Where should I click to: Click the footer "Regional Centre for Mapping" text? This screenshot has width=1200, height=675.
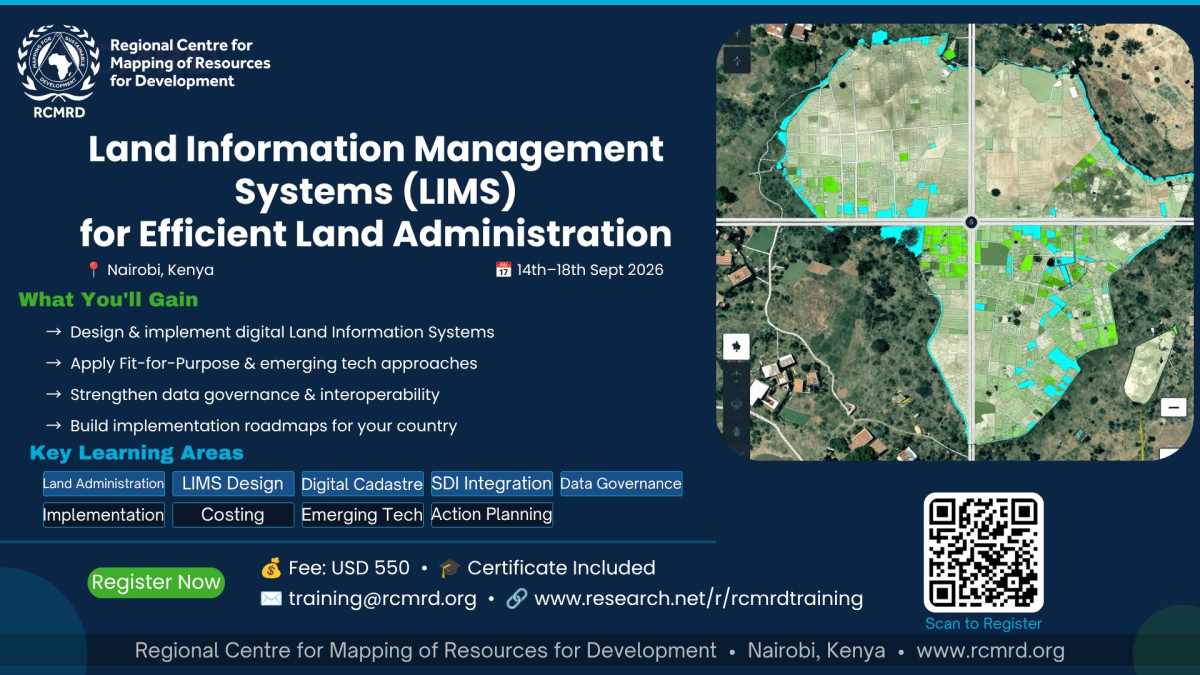coord(425,651)
